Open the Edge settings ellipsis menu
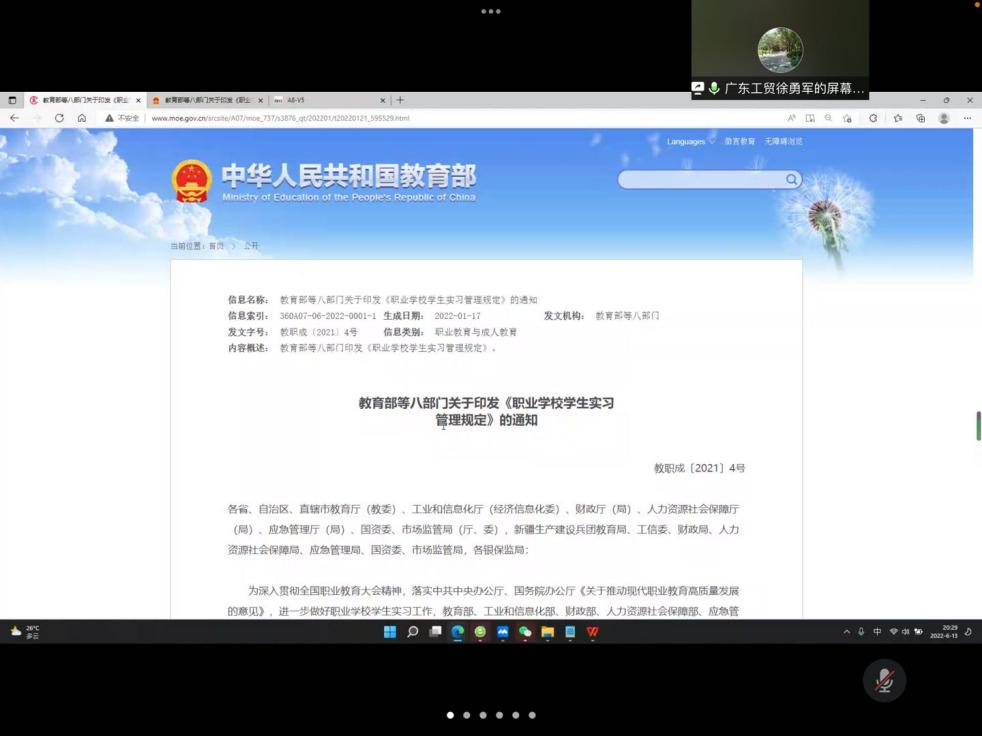Viewport: 982px width, 736px height. pyautogui.click(x=967, y=118)
